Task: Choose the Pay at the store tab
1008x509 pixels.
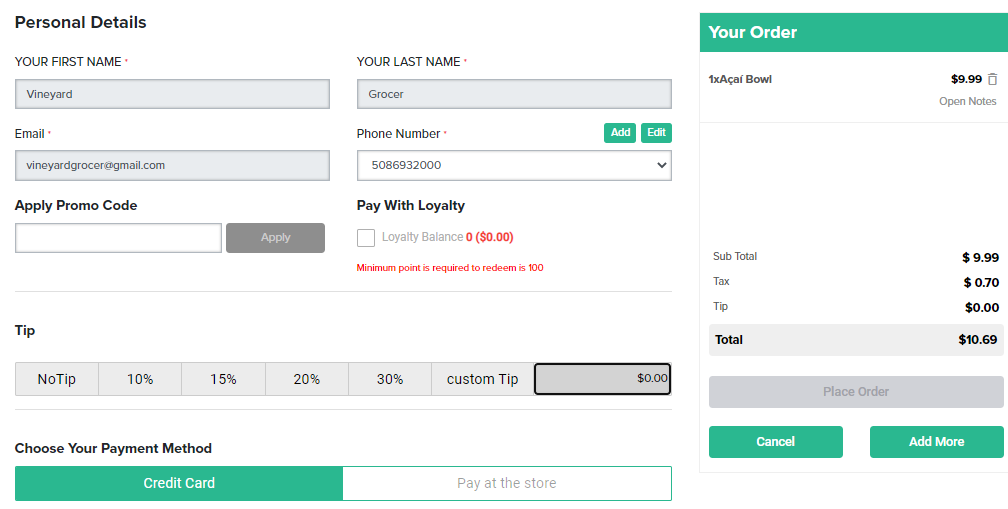Action: pyautogui.click(x=507, y=483)
